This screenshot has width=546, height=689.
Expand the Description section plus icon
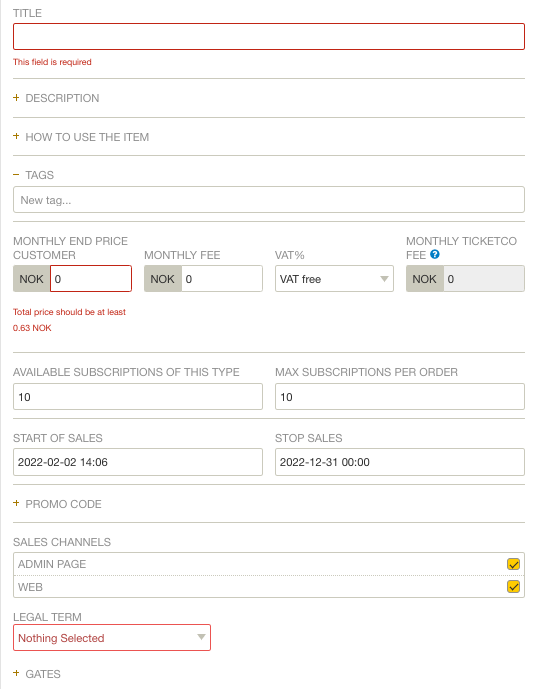click(x=16, y=98)
